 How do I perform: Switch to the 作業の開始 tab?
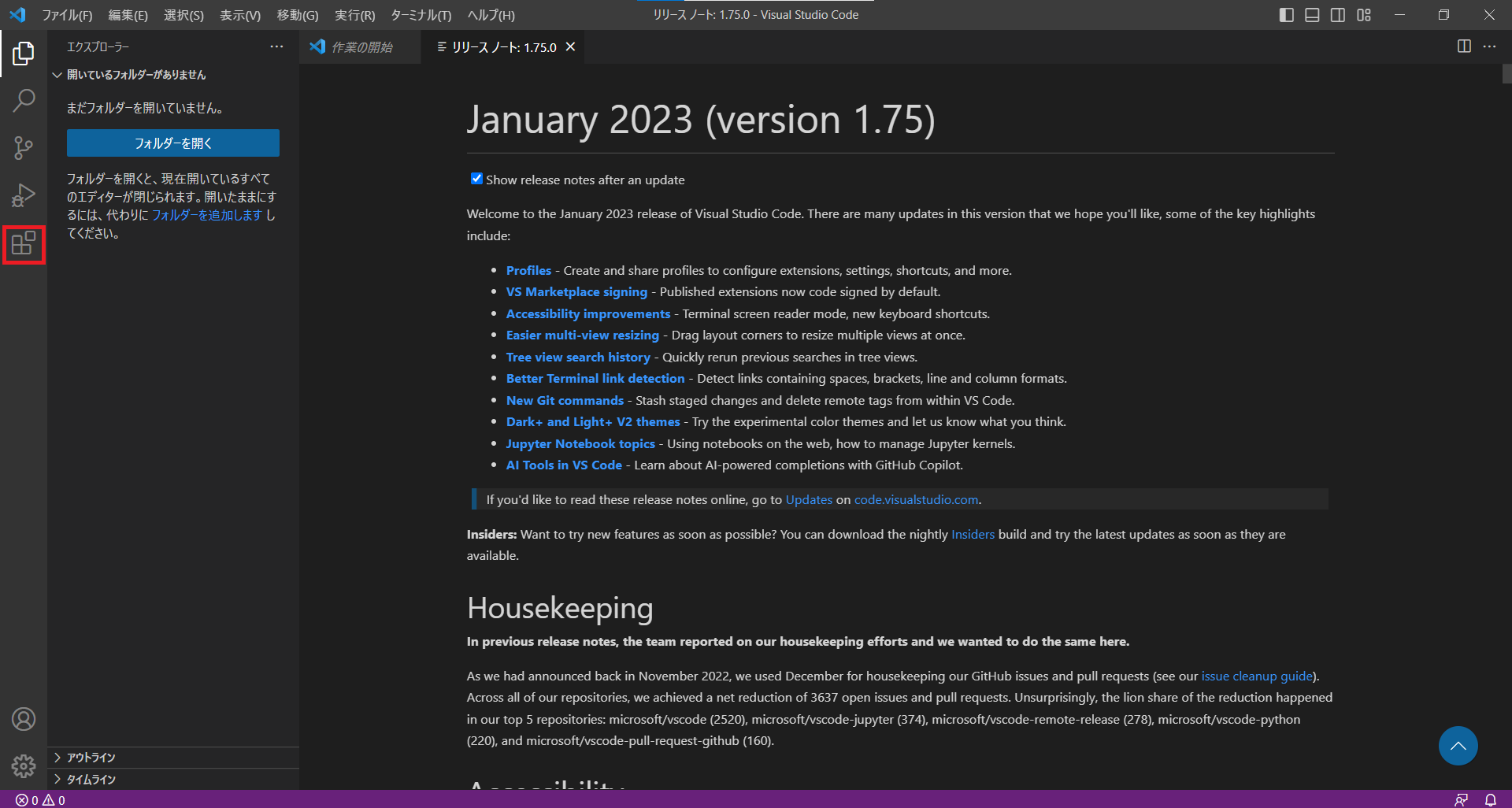360,46
